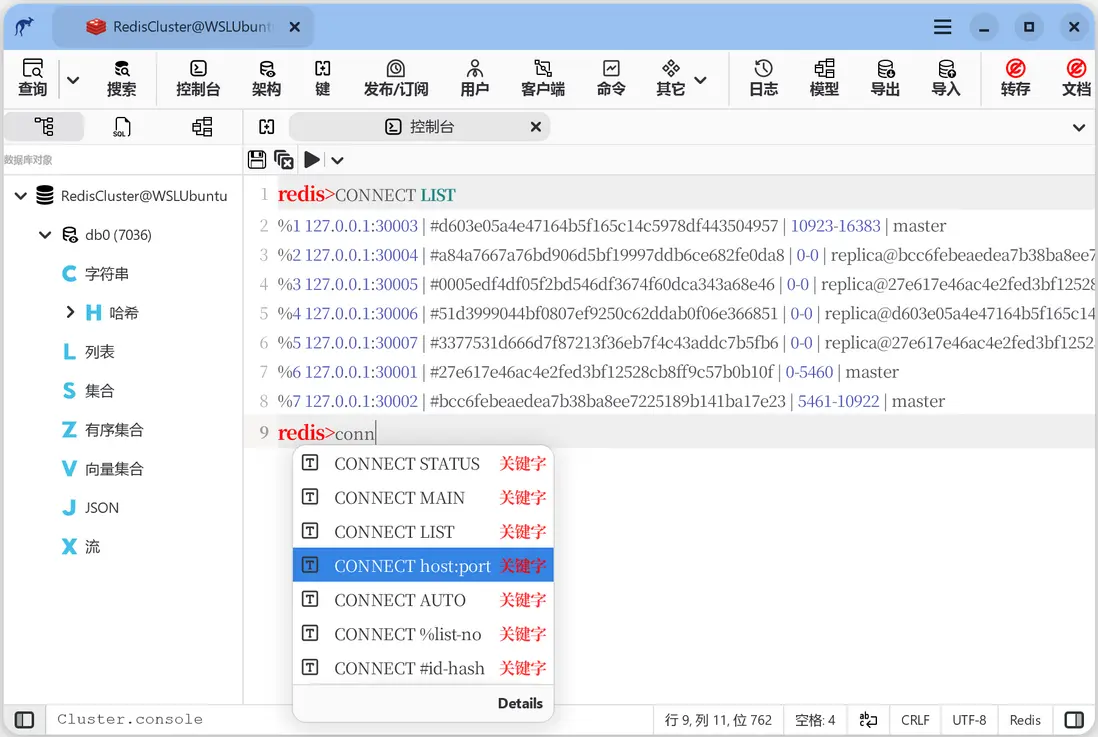The image size is (1098, 737).
Task: Open the 命令 commands tool
Action: (611, 78)
